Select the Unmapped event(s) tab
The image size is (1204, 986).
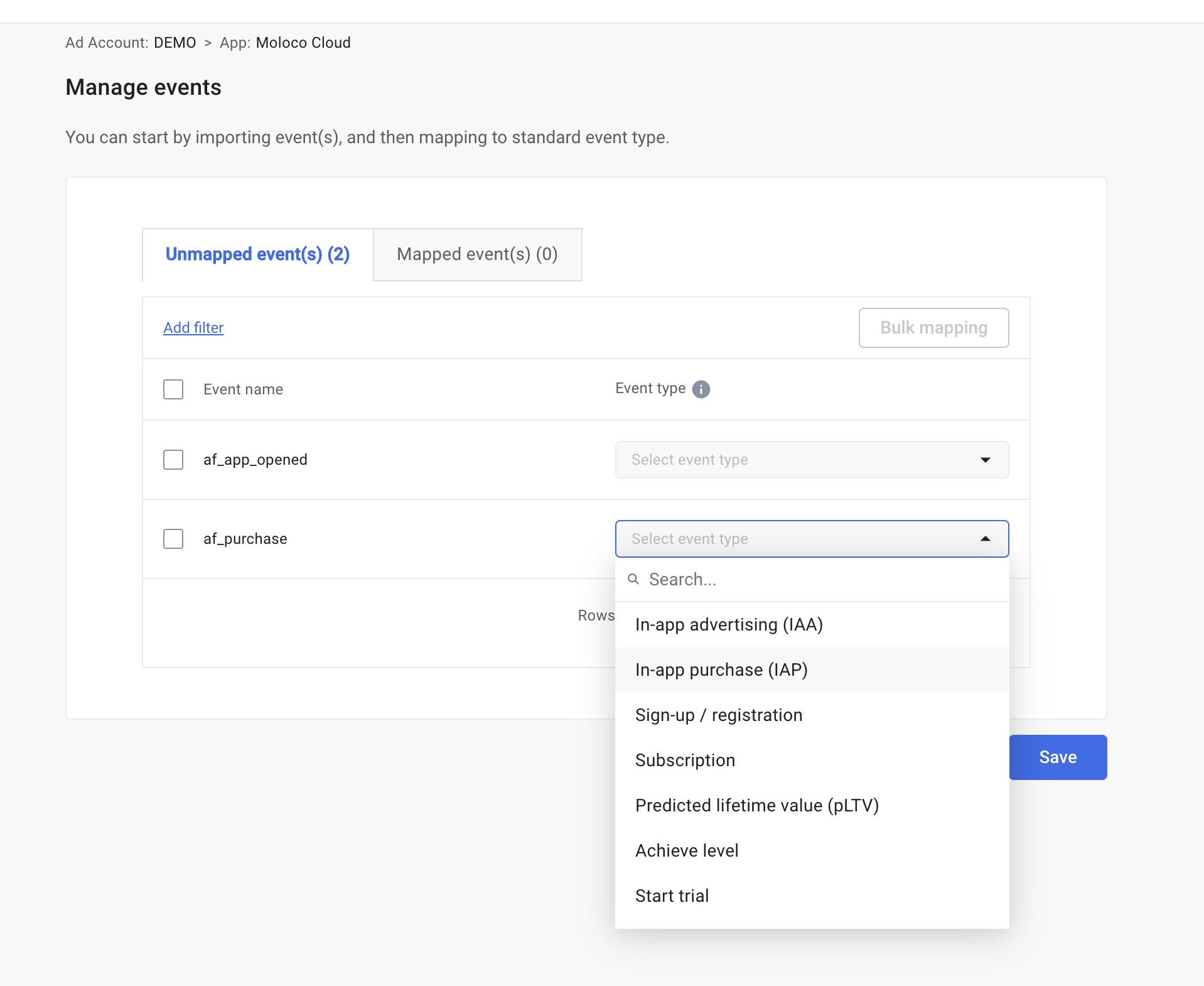[257, 254]
